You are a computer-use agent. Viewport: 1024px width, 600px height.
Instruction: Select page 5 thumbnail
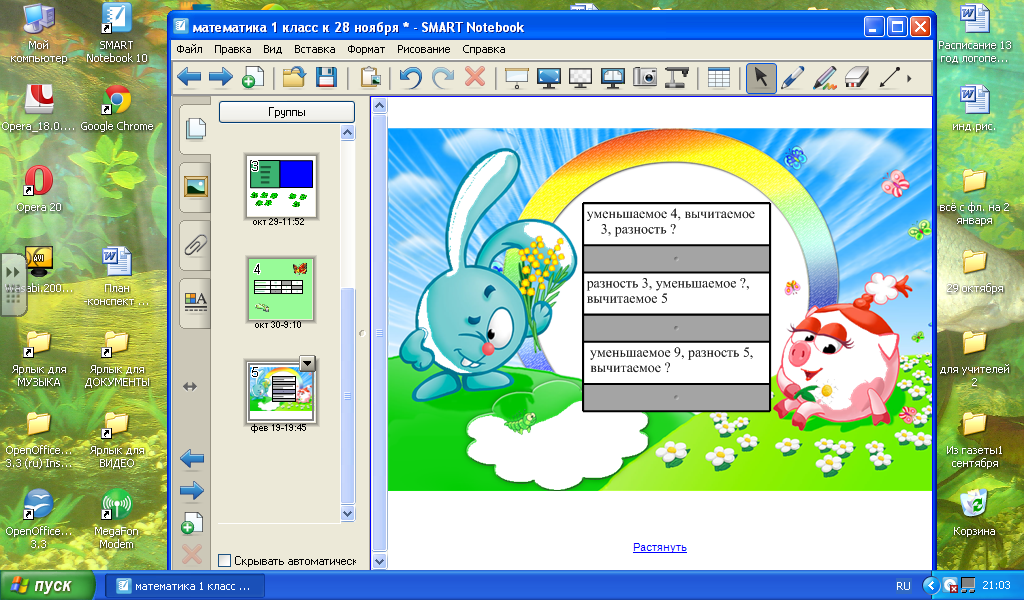click(281, 391)
